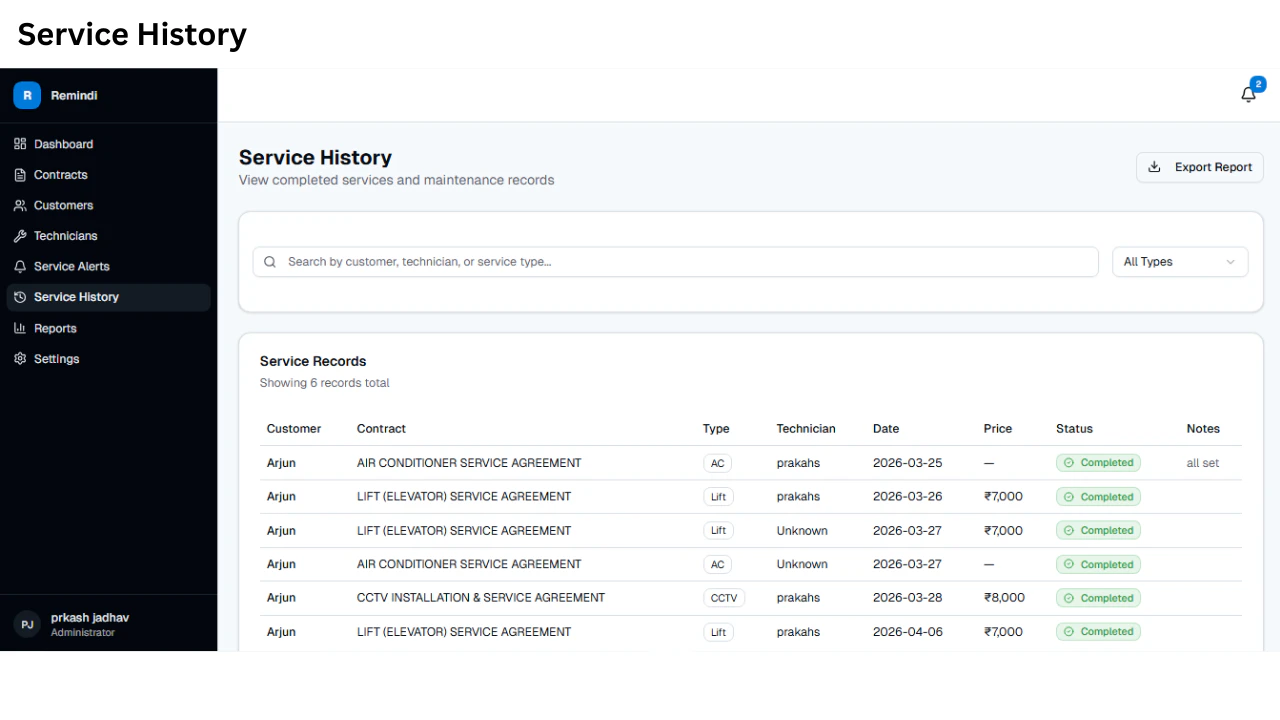
Task: Select Service Alerts menu item
Action: coord(109,266)
